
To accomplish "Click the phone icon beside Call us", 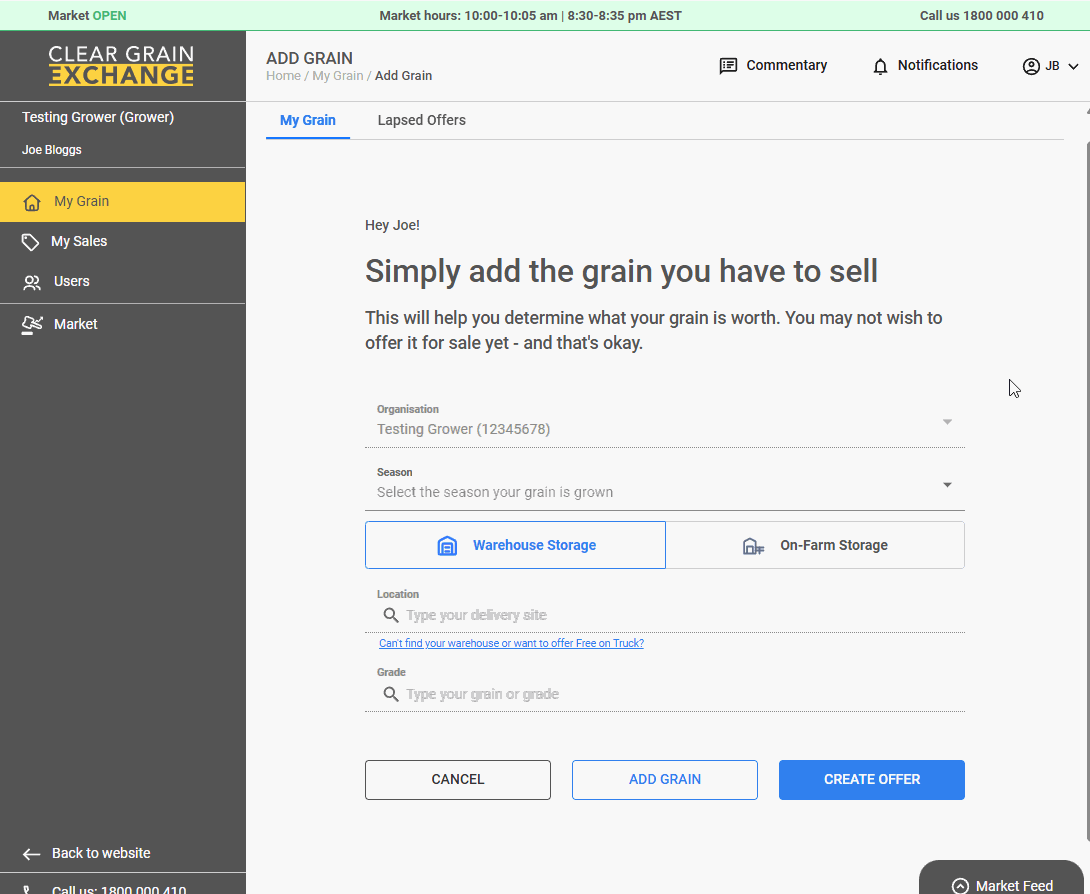I will tap(26, 889).
